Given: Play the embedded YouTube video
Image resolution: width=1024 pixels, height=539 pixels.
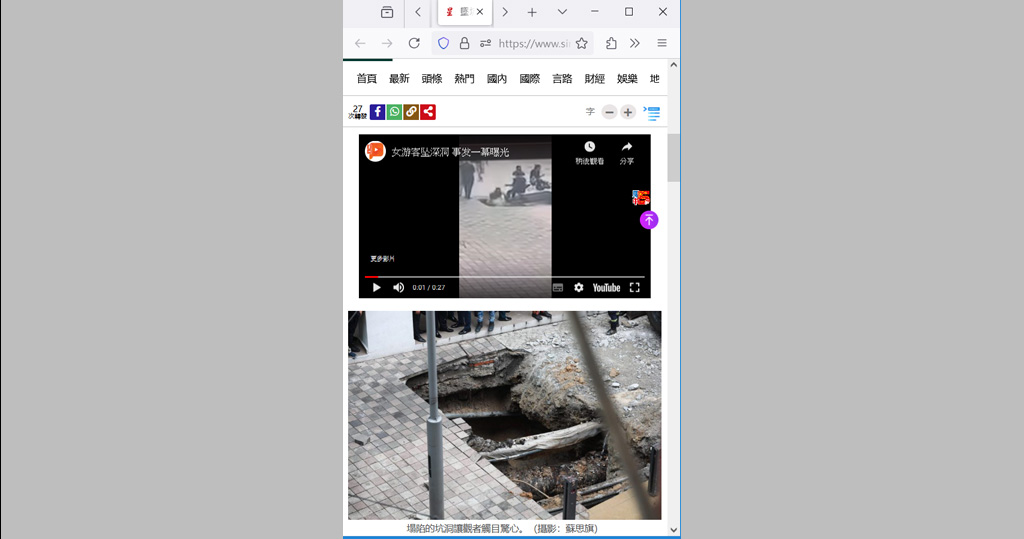Looking at the screenshot, I should (x=377, y=288).
